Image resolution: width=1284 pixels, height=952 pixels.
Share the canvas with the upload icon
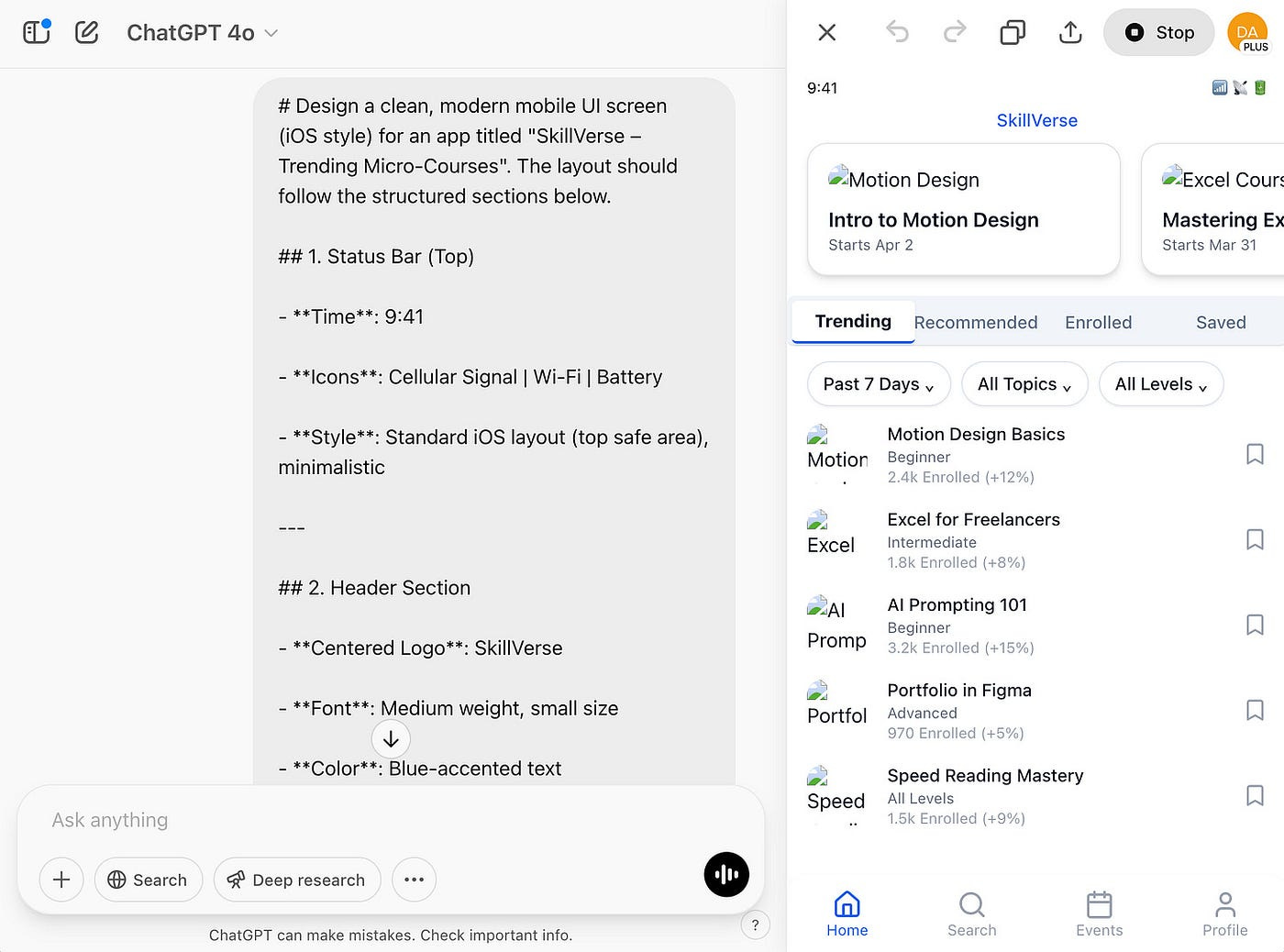(x=1070, y=33)
